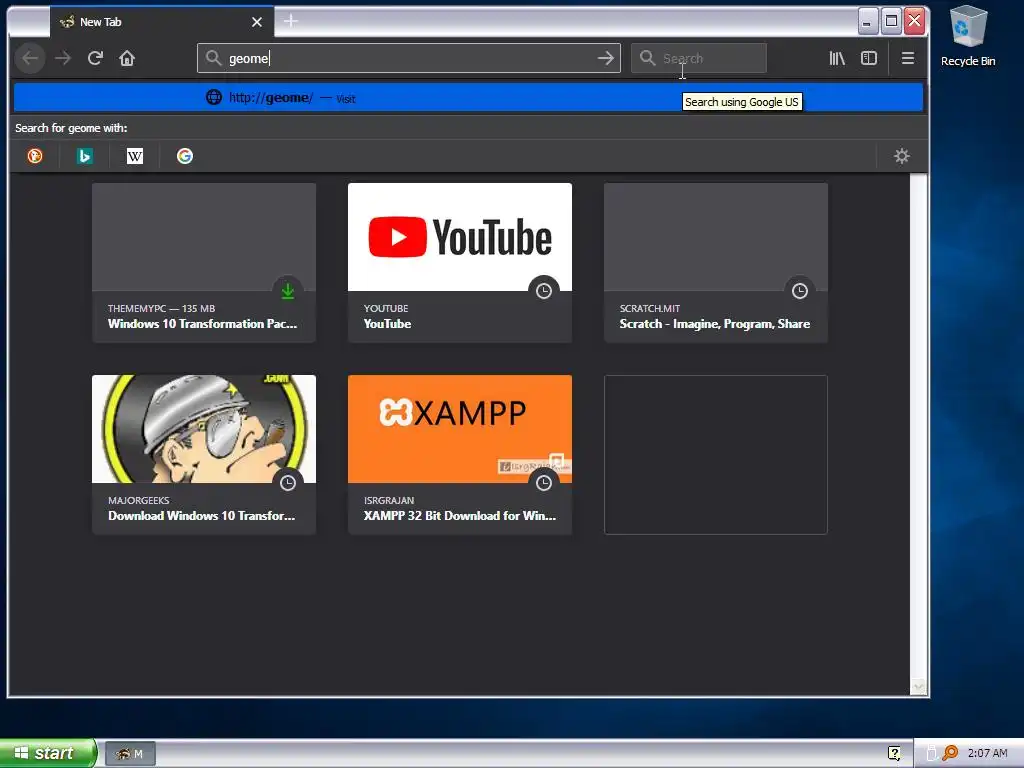Search geome with Google icon
The image size is (1024, 768).
pyautogui.click(x=185, y=156)
